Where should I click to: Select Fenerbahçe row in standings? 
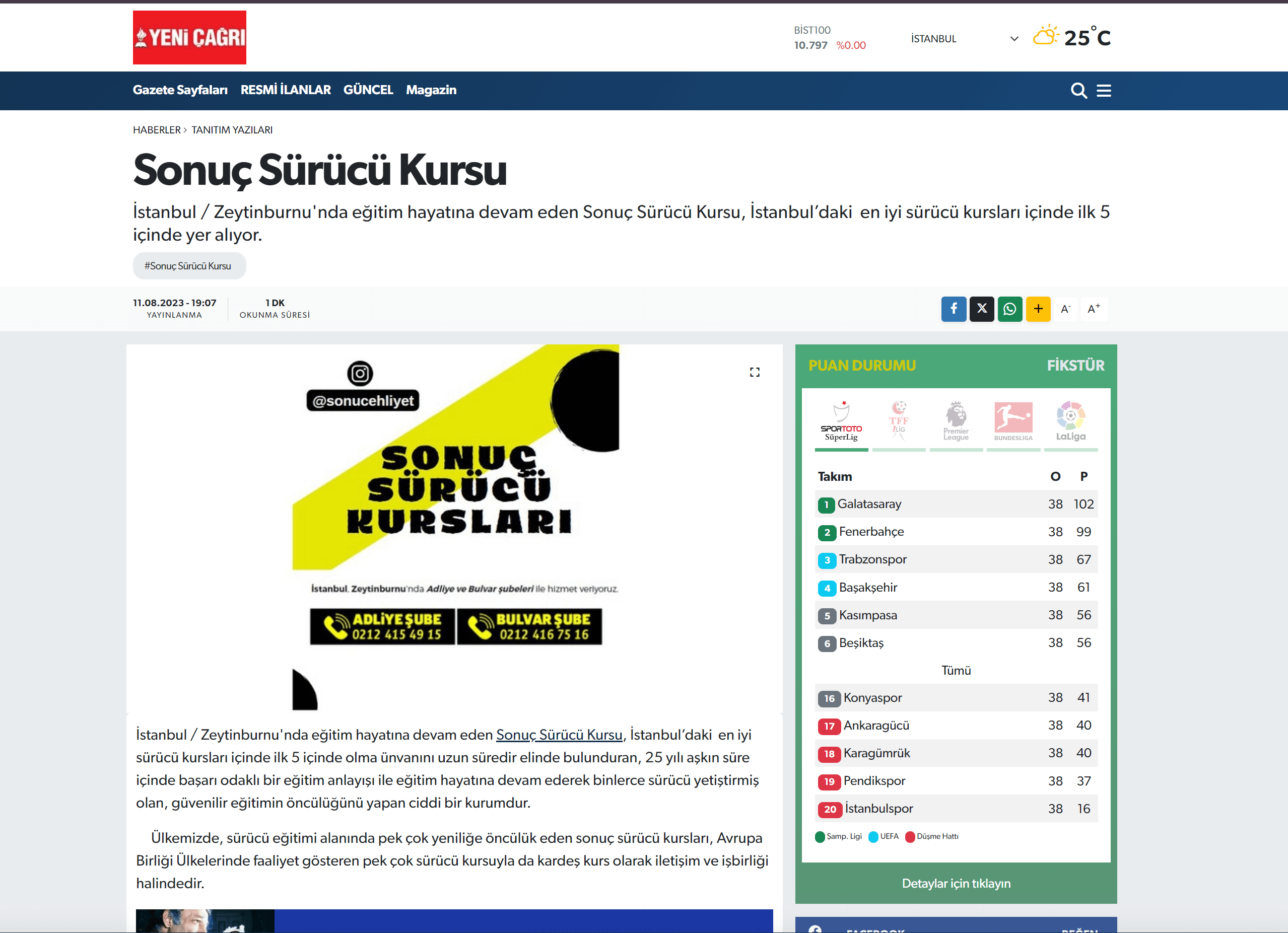coord(956,532)
